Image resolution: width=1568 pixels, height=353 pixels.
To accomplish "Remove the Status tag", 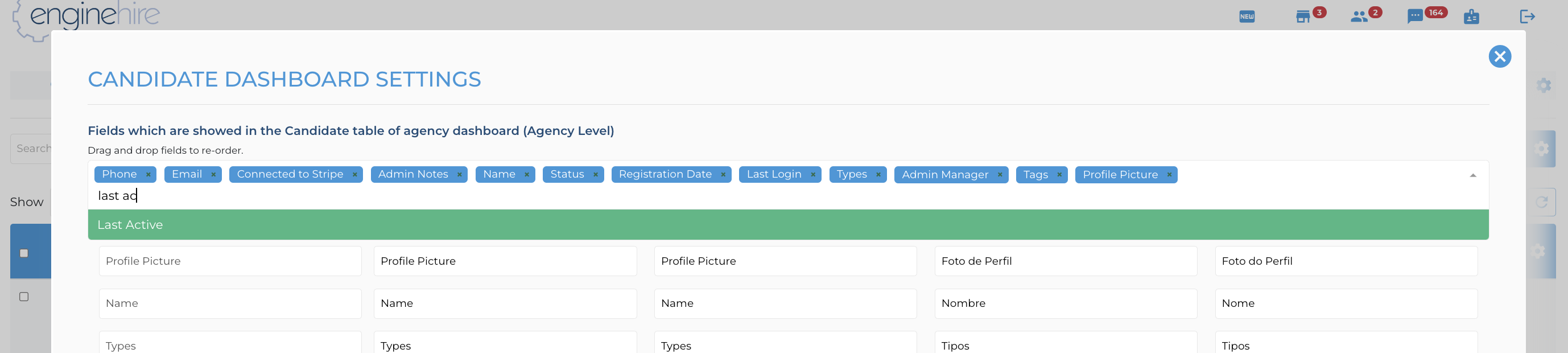I will pos(595,175).
